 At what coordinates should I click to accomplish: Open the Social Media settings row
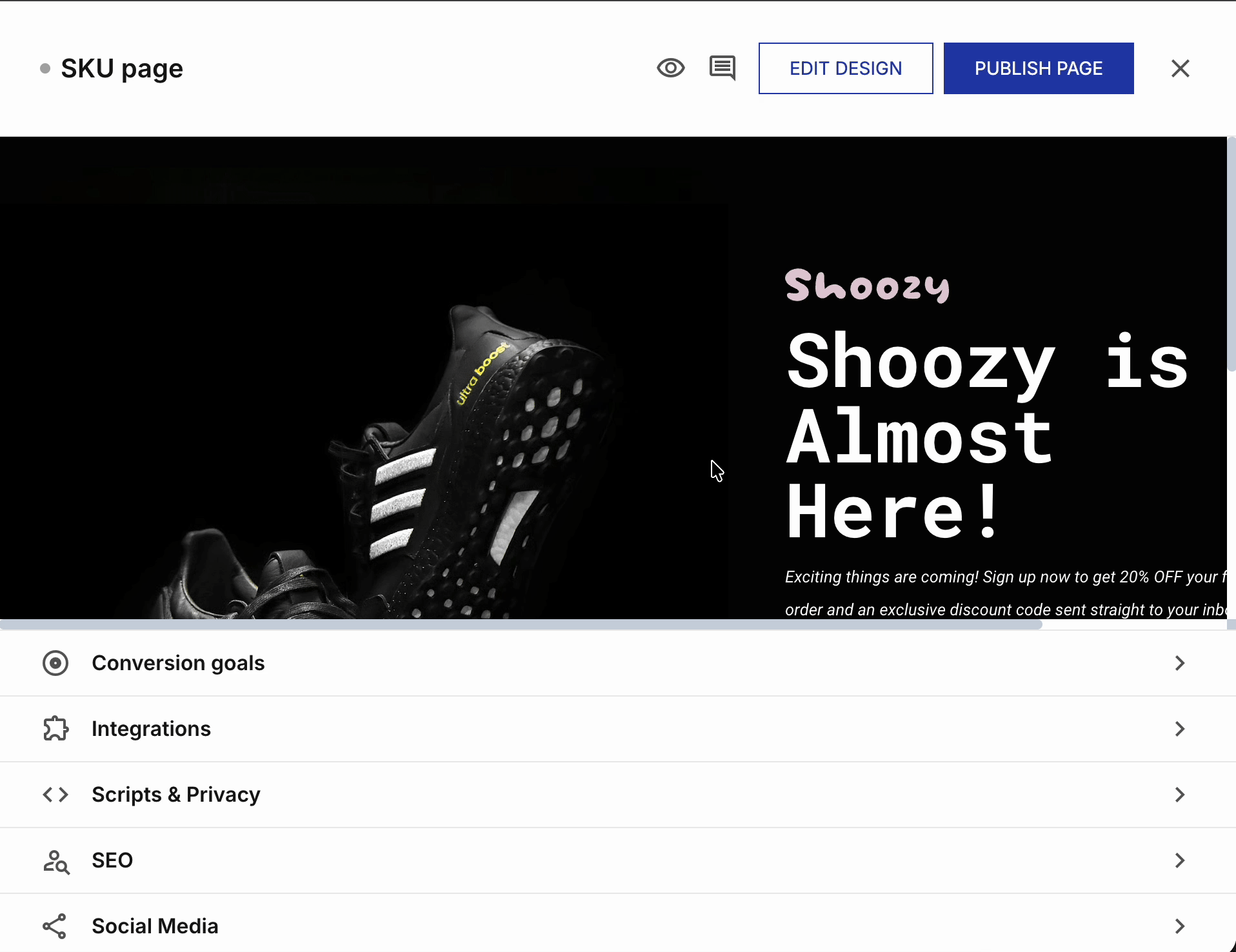pos(155,926)
